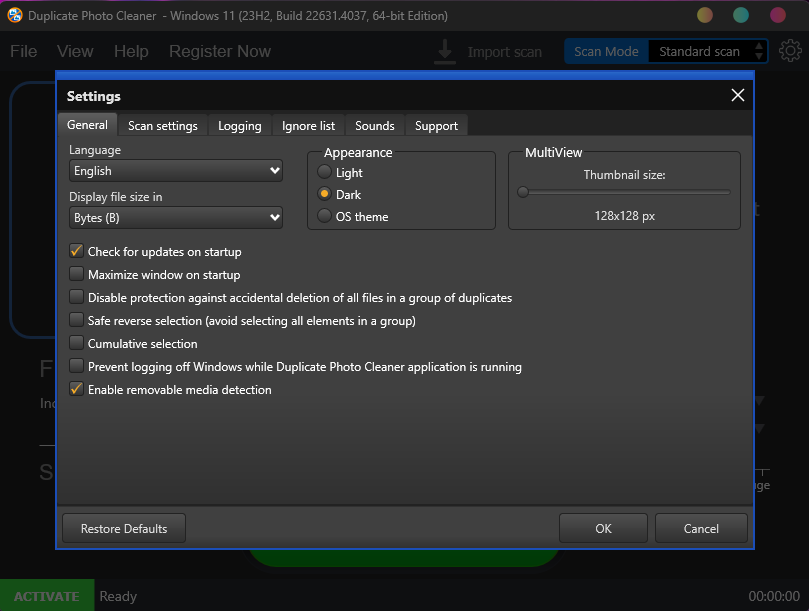Expand the Display file size dropdown
The height and width of the screenshot is (611, 809).
click(x=176, y=218)
